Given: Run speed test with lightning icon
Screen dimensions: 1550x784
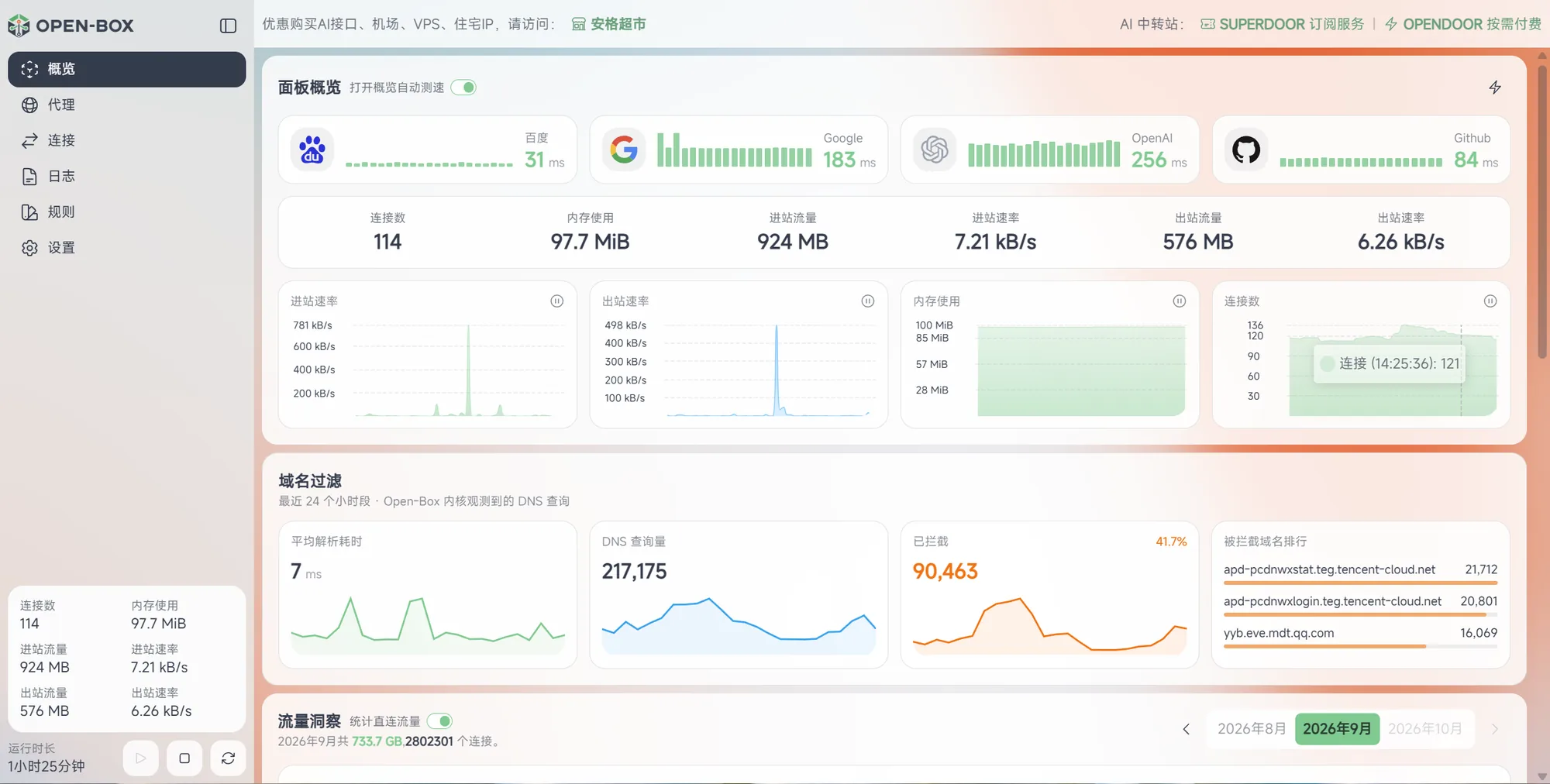Looking at the screenshot, I should pos(1495,88).
